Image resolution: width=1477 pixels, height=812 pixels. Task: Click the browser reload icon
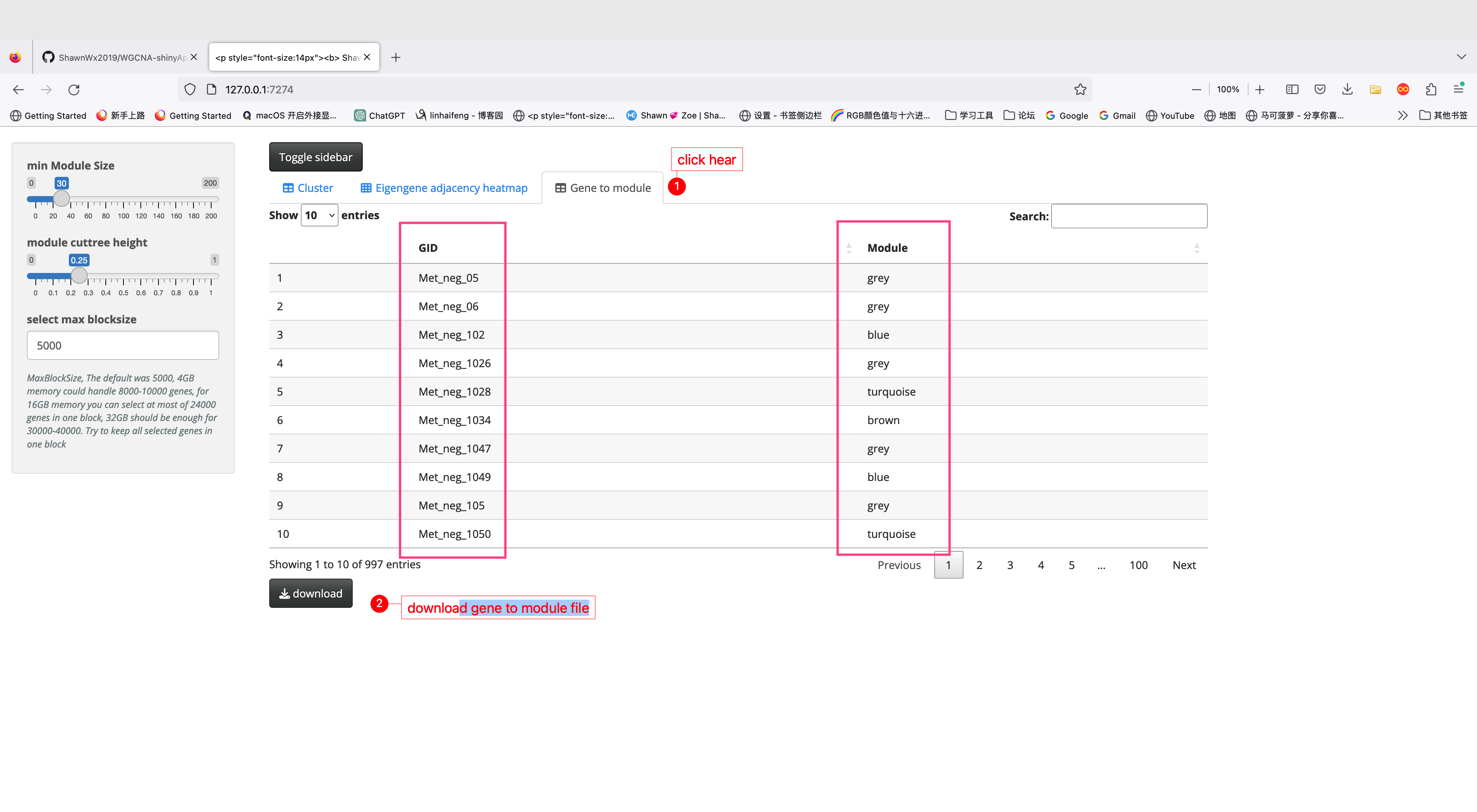[x=74, y=90]
